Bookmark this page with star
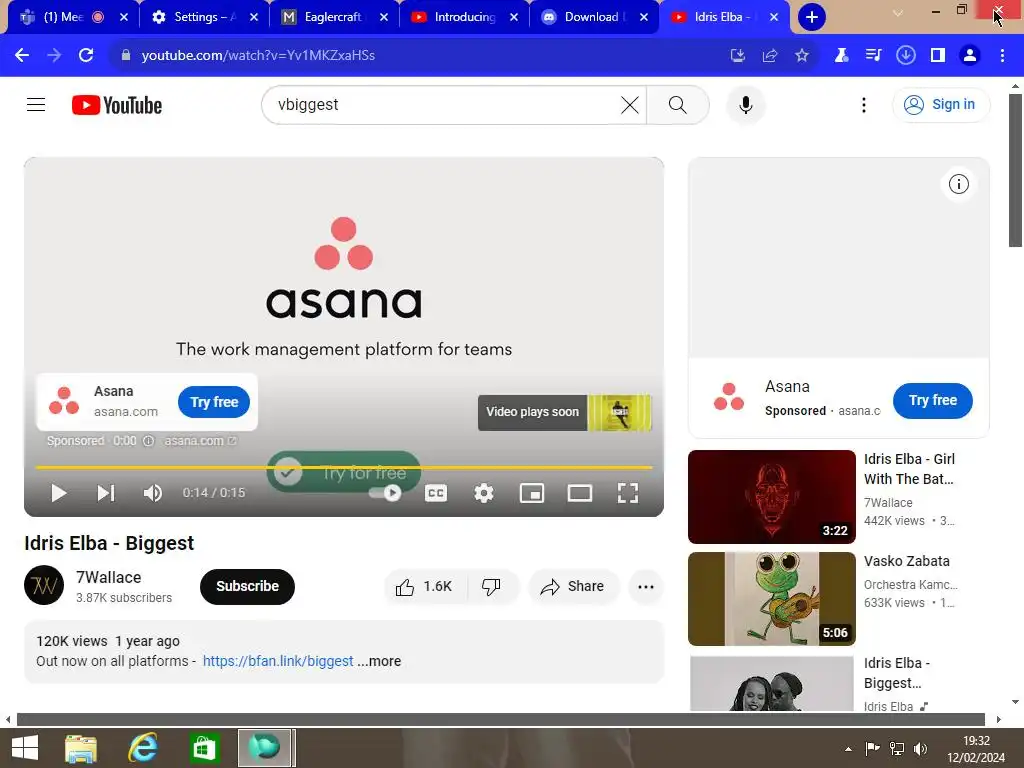1024x768 pixels. tap(802, 56)
